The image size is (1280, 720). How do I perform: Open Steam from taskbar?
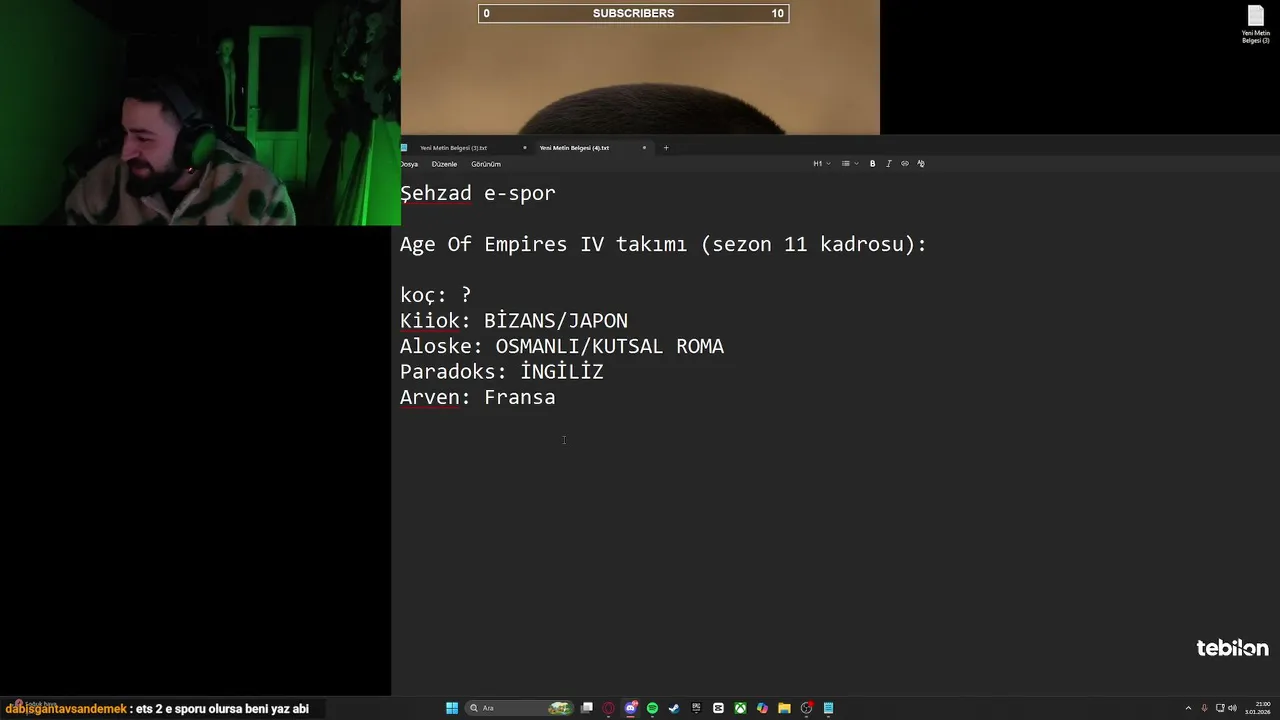pyautogui.click(x=674, y=708)
